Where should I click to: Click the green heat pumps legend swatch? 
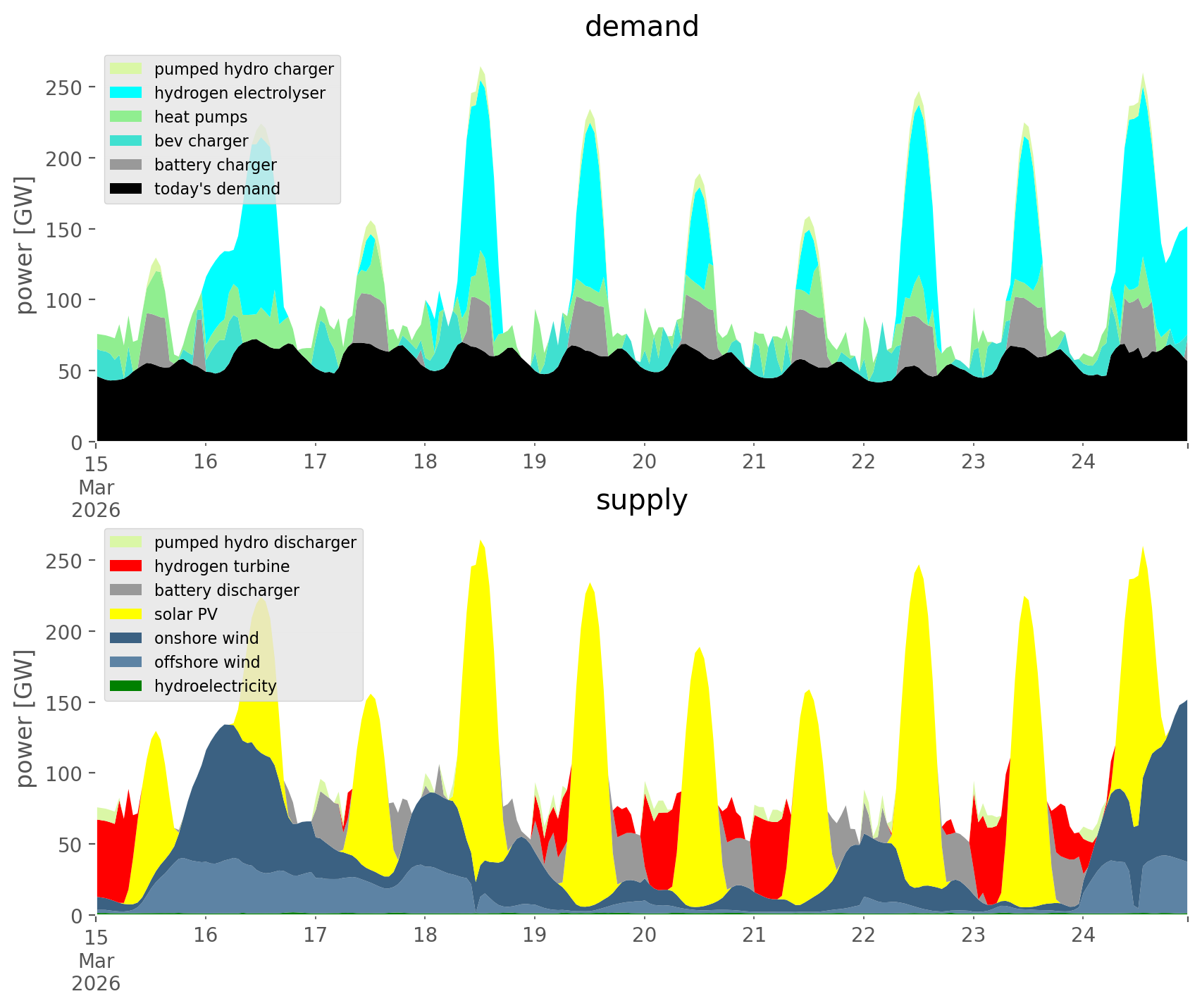pyautogui.click(x=127, y=117)
